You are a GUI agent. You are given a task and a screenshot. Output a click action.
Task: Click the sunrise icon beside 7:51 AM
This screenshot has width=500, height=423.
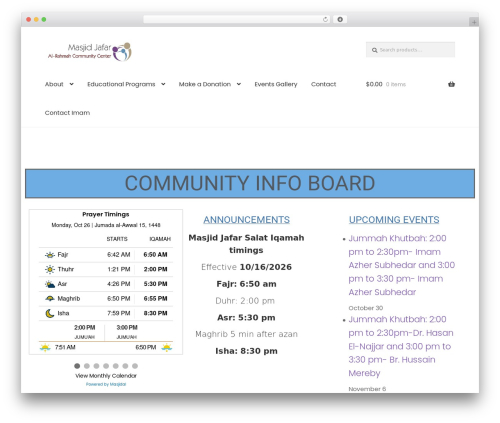pyautogui.click(x=45, y=348)
